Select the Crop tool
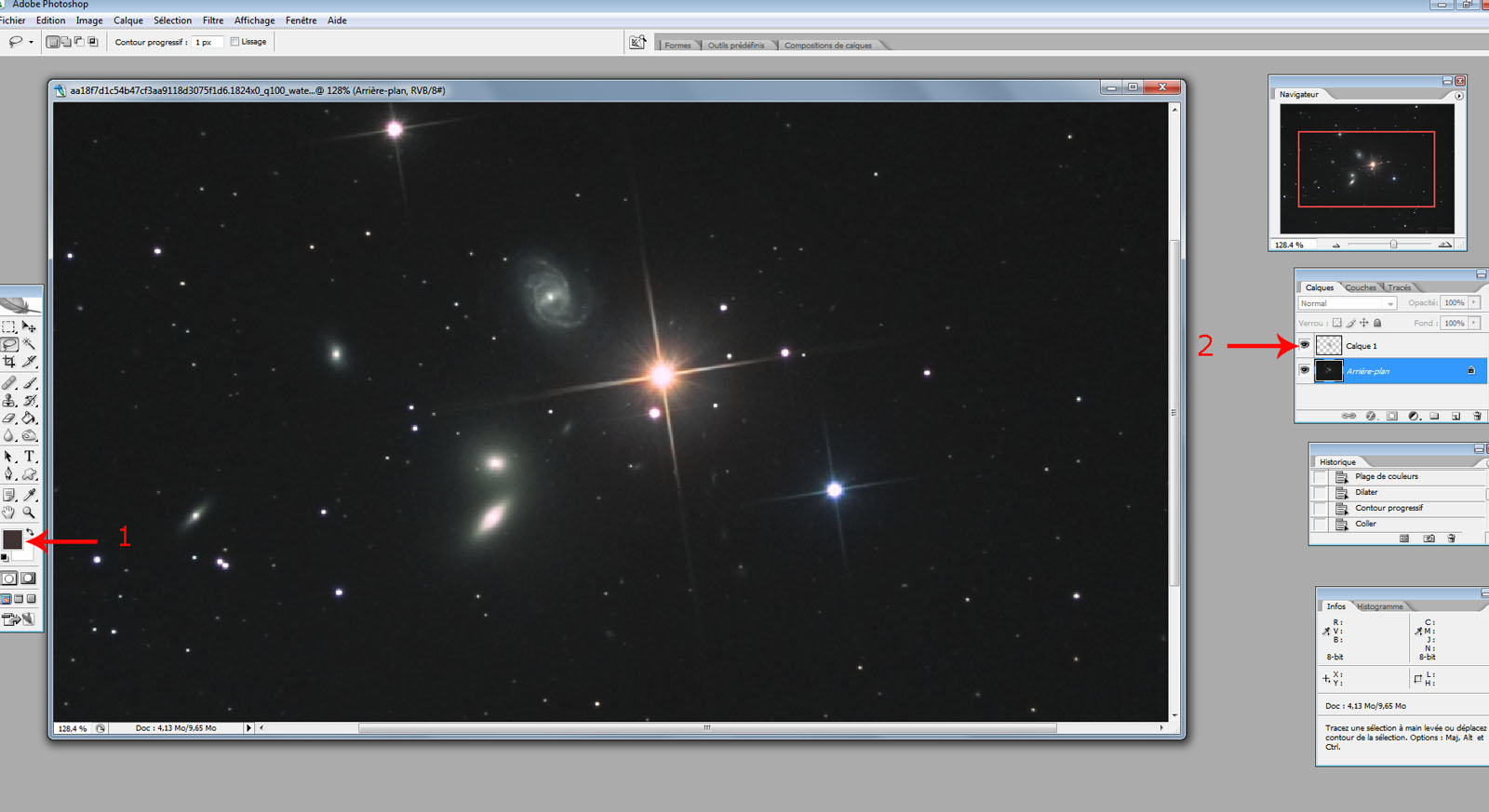The image size is (1489, 812). (x=9, y=362)
